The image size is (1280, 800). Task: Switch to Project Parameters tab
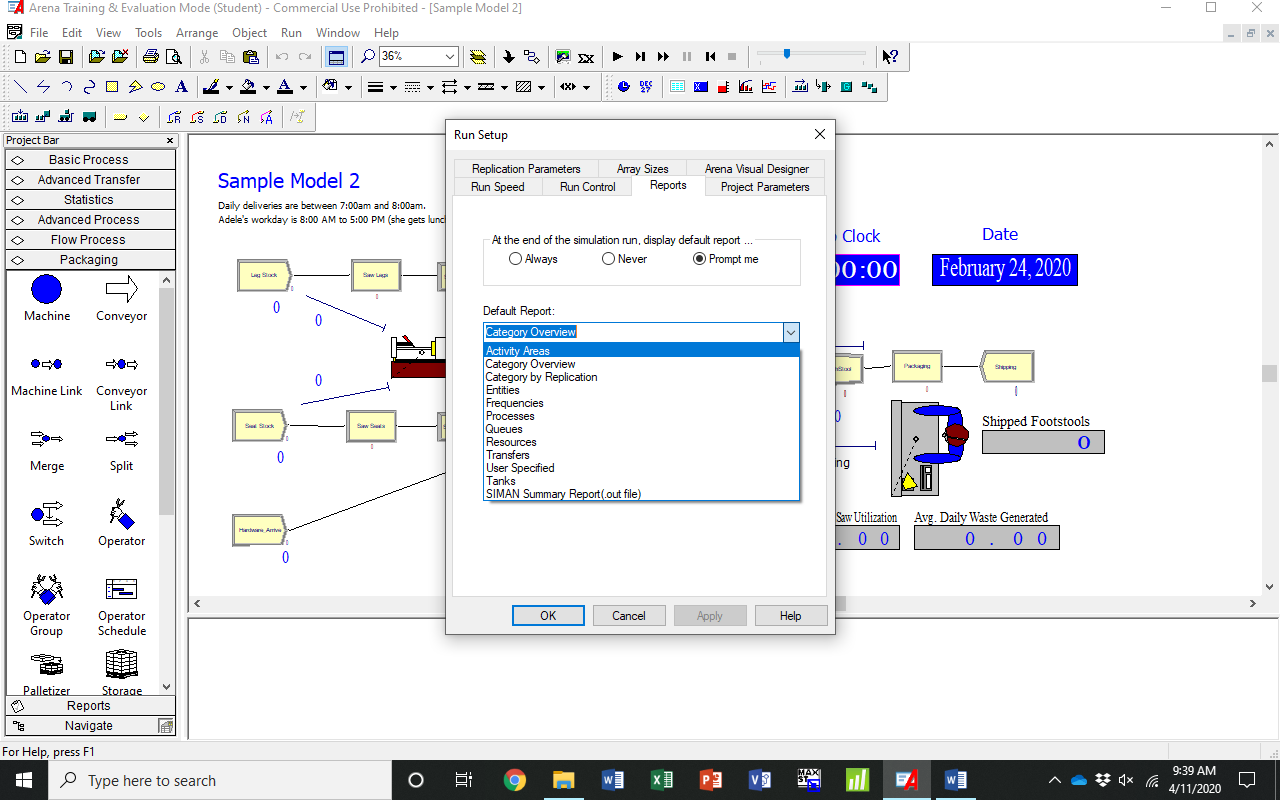click(x=765, y=187)
